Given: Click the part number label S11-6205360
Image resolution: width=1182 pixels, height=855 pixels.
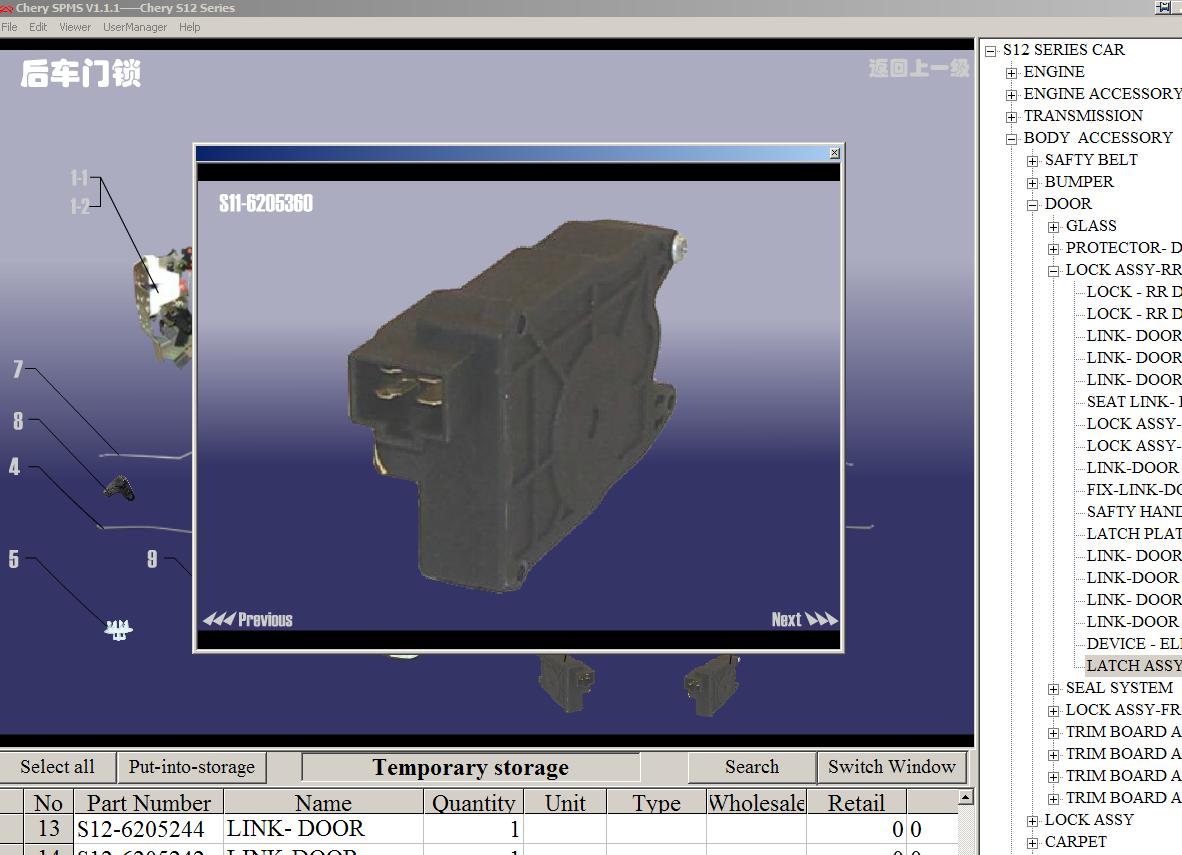Looking at the screenshot, I should 265,204.
